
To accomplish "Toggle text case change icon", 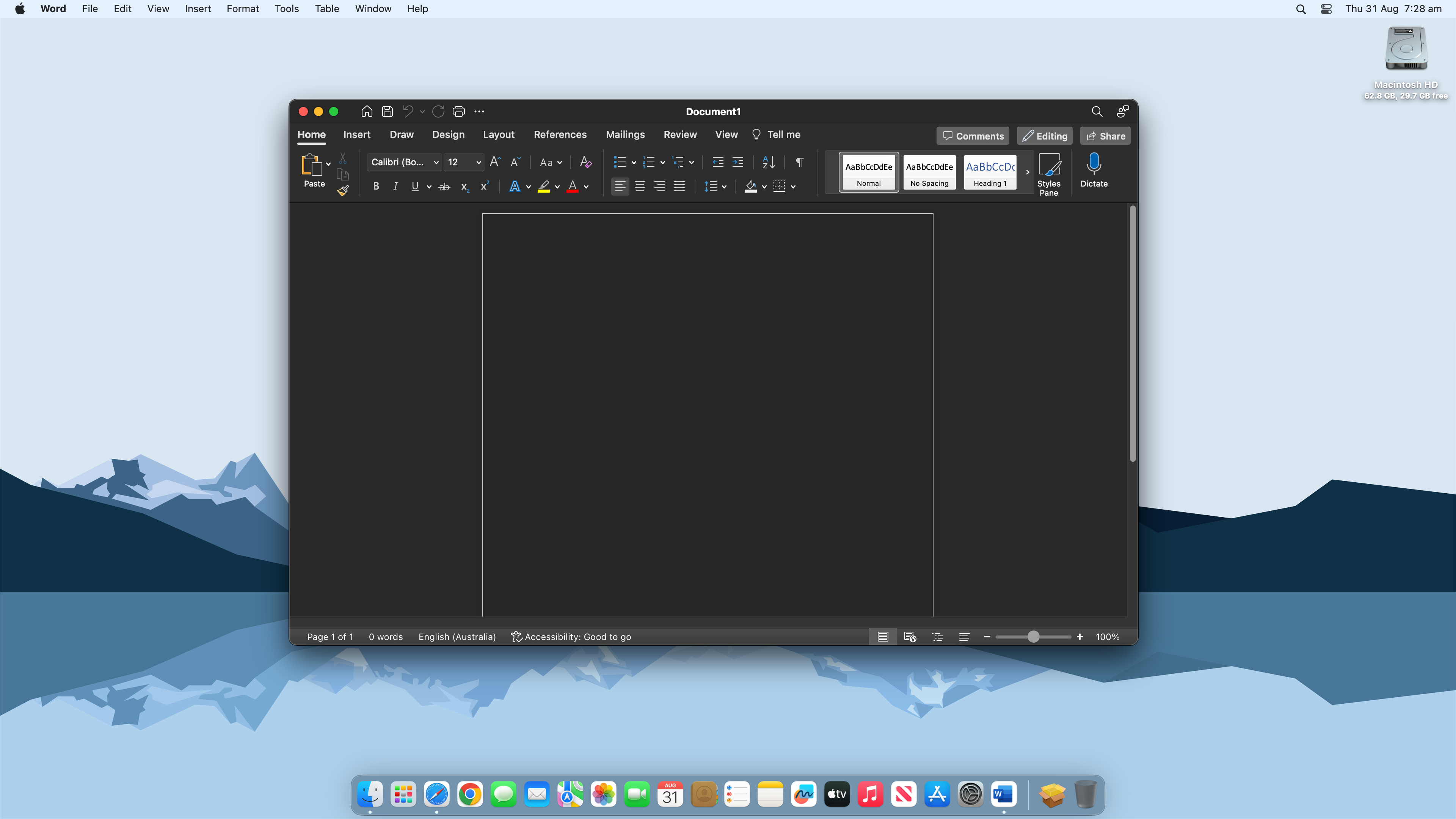I will click(551, 162).
